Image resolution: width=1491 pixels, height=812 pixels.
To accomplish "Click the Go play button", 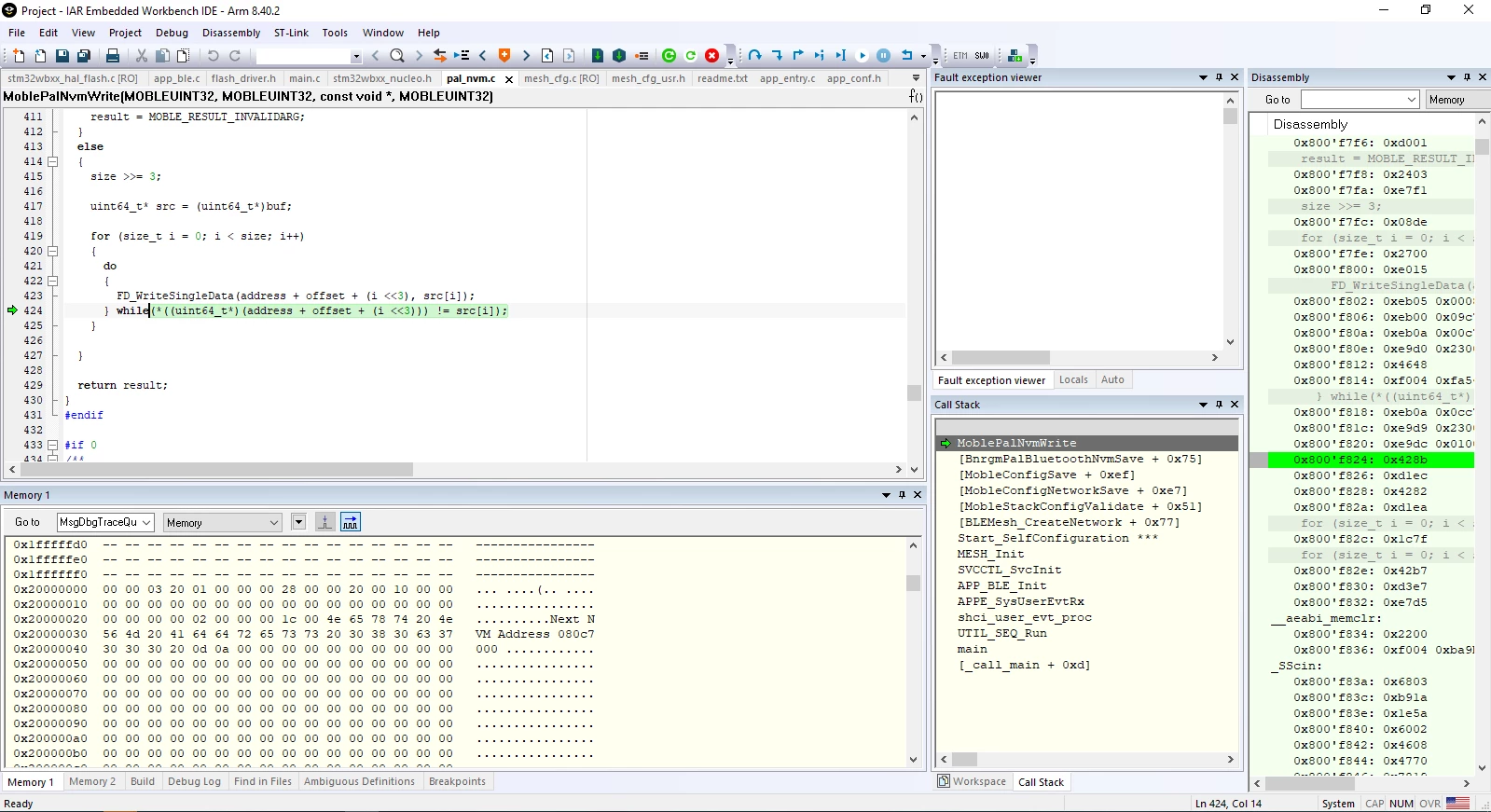I will tap(863, 56).
